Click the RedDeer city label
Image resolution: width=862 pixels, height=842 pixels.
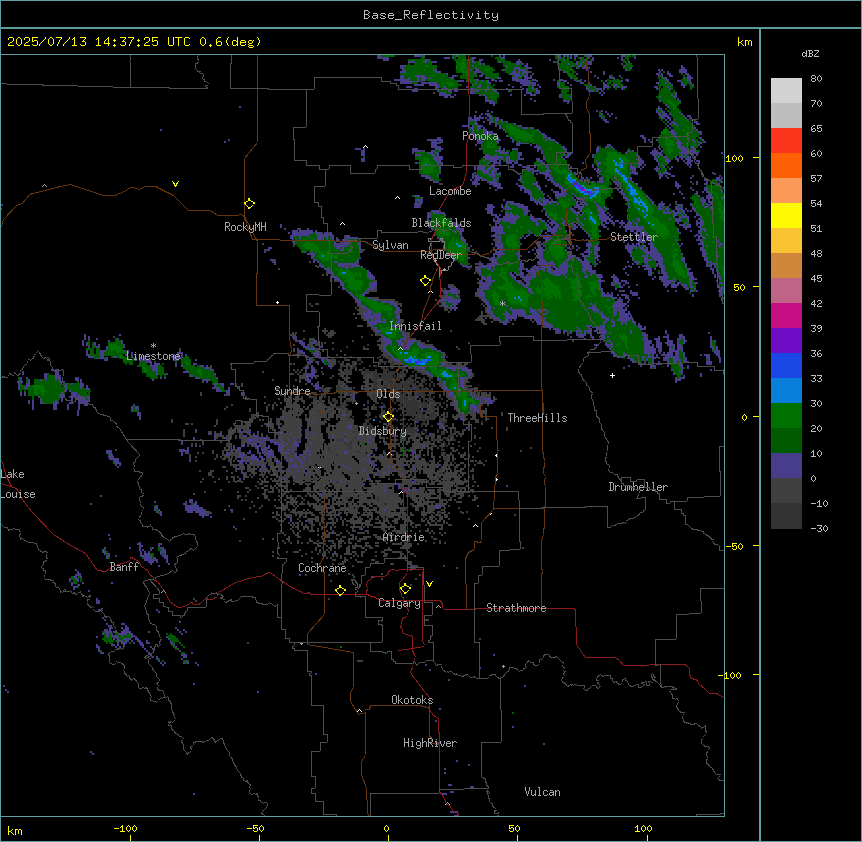[441, 255]
